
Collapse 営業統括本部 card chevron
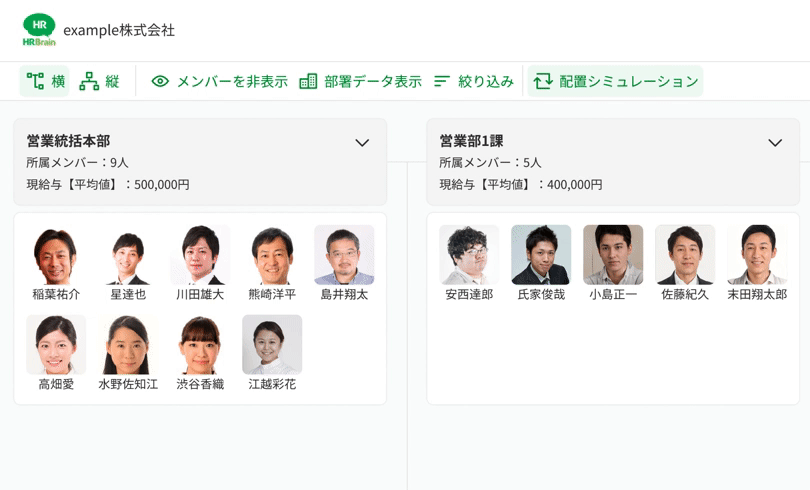coord(362,143)
